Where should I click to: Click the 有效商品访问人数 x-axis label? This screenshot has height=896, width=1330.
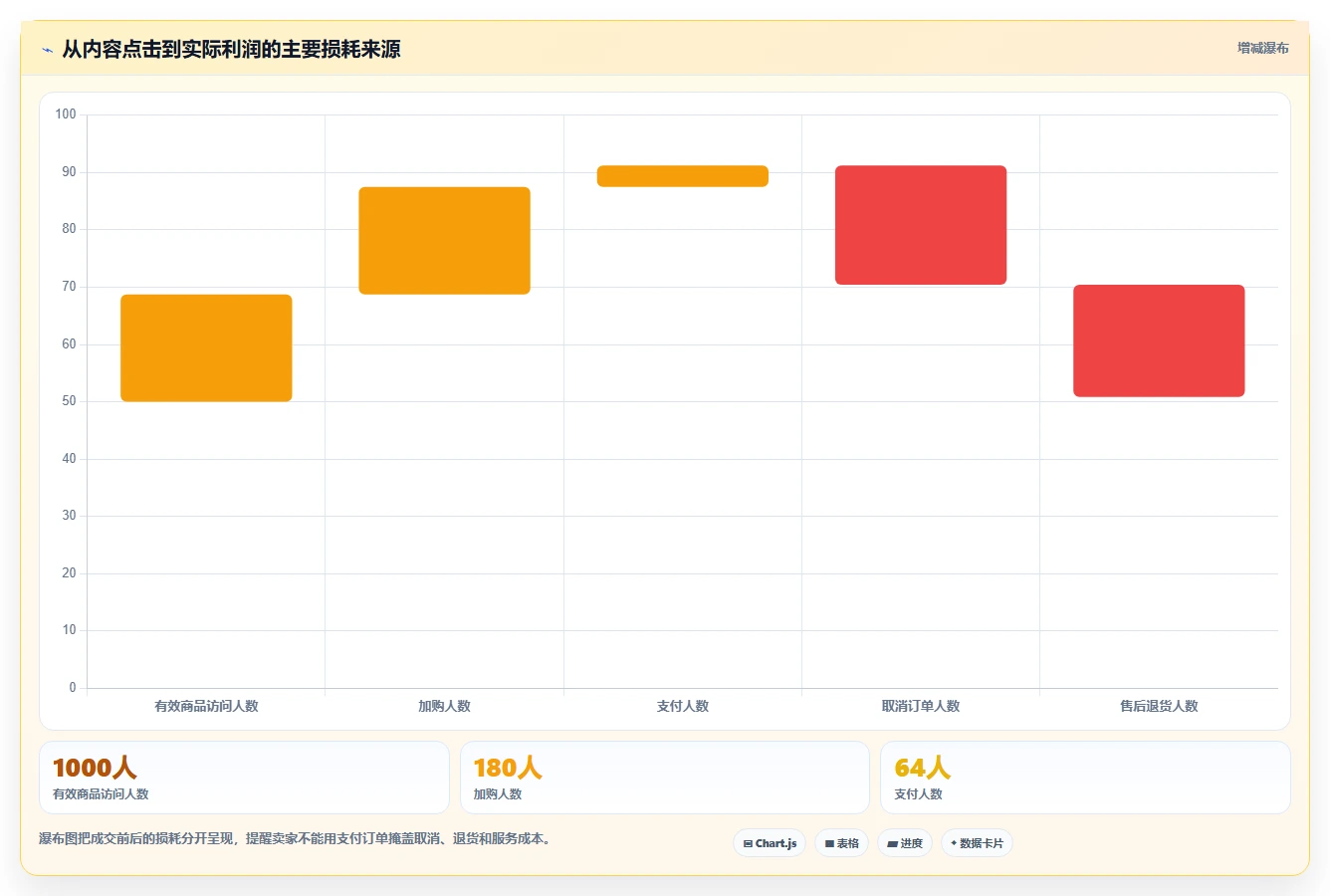[206, 706]
